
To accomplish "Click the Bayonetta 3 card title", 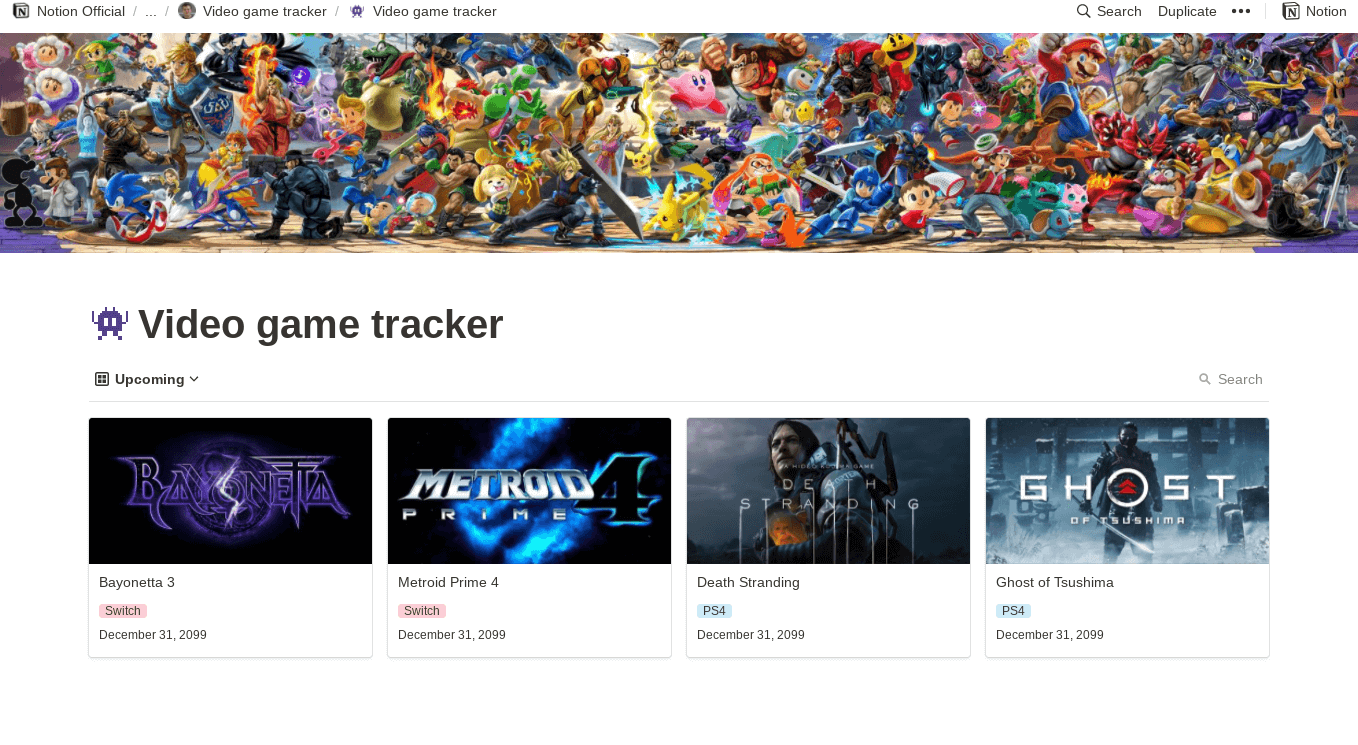I will [x=137, y=582].
